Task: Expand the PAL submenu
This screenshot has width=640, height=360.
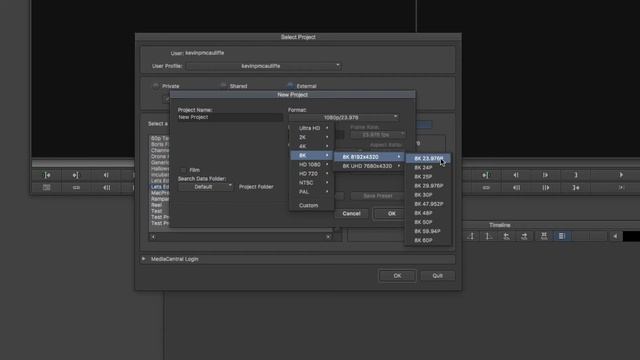Action: tap(312, 191)
